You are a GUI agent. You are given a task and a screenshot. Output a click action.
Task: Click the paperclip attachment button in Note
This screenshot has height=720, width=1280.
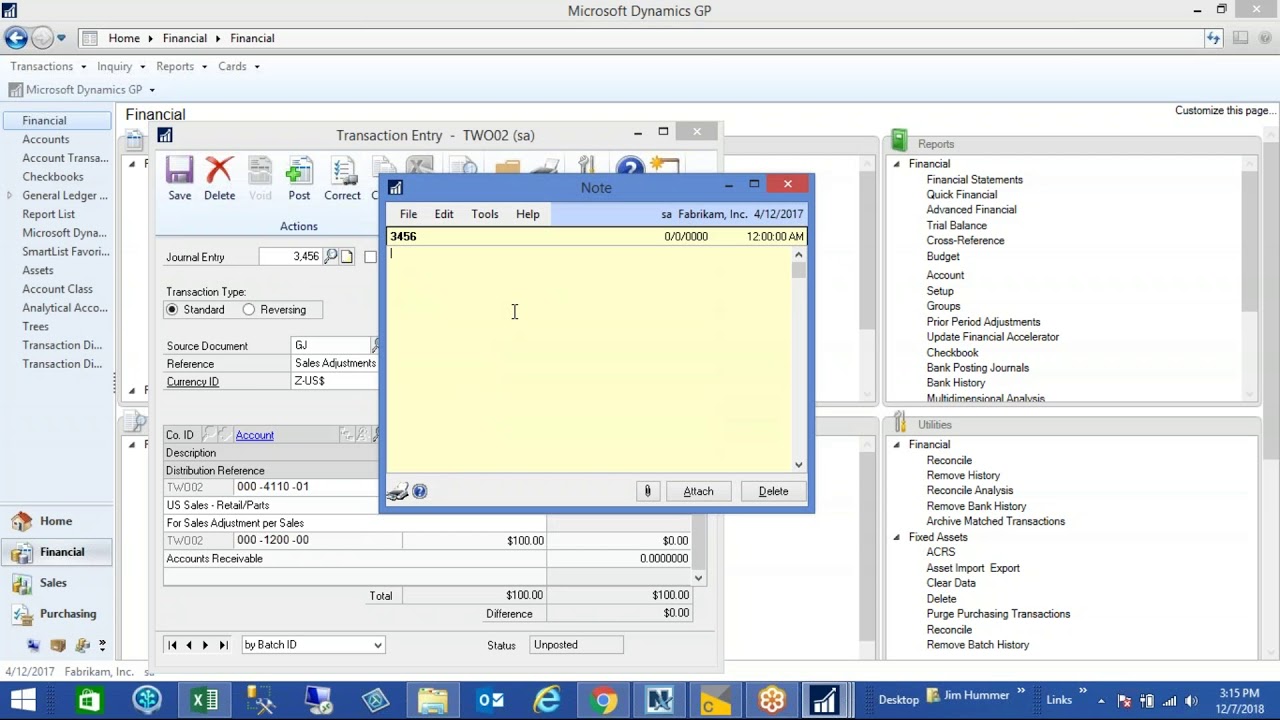(x=647, y=491)
